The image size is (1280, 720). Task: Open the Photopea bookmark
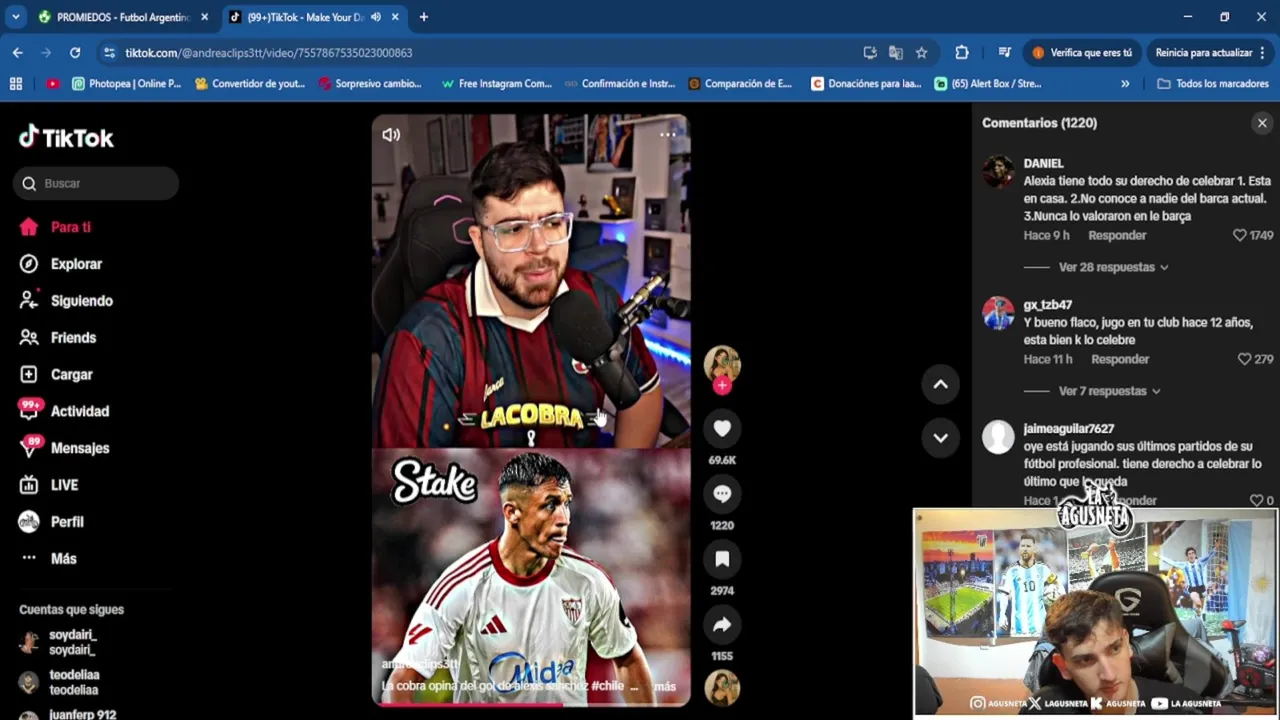point(127,84)
